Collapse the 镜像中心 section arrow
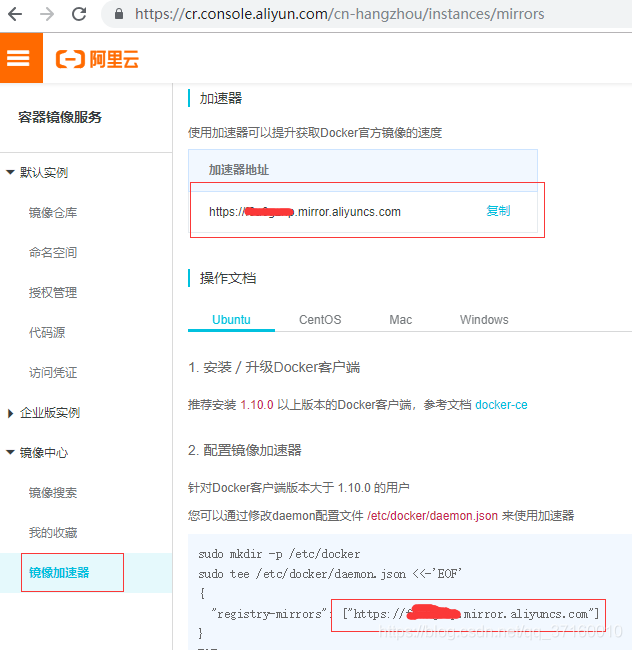This screenshot has width=632, height=650. [x=10, y=452]
